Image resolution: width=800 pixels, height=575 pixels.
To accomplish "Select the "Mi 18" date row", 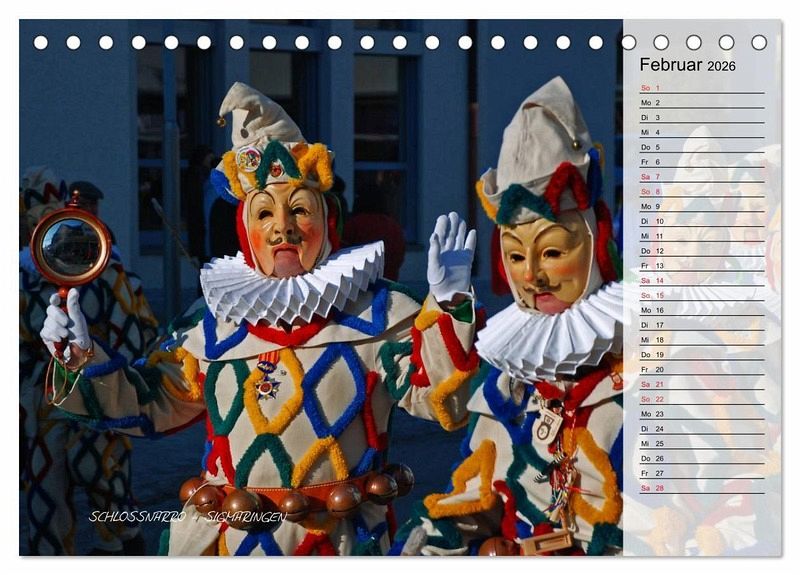I will coord(701,340).
